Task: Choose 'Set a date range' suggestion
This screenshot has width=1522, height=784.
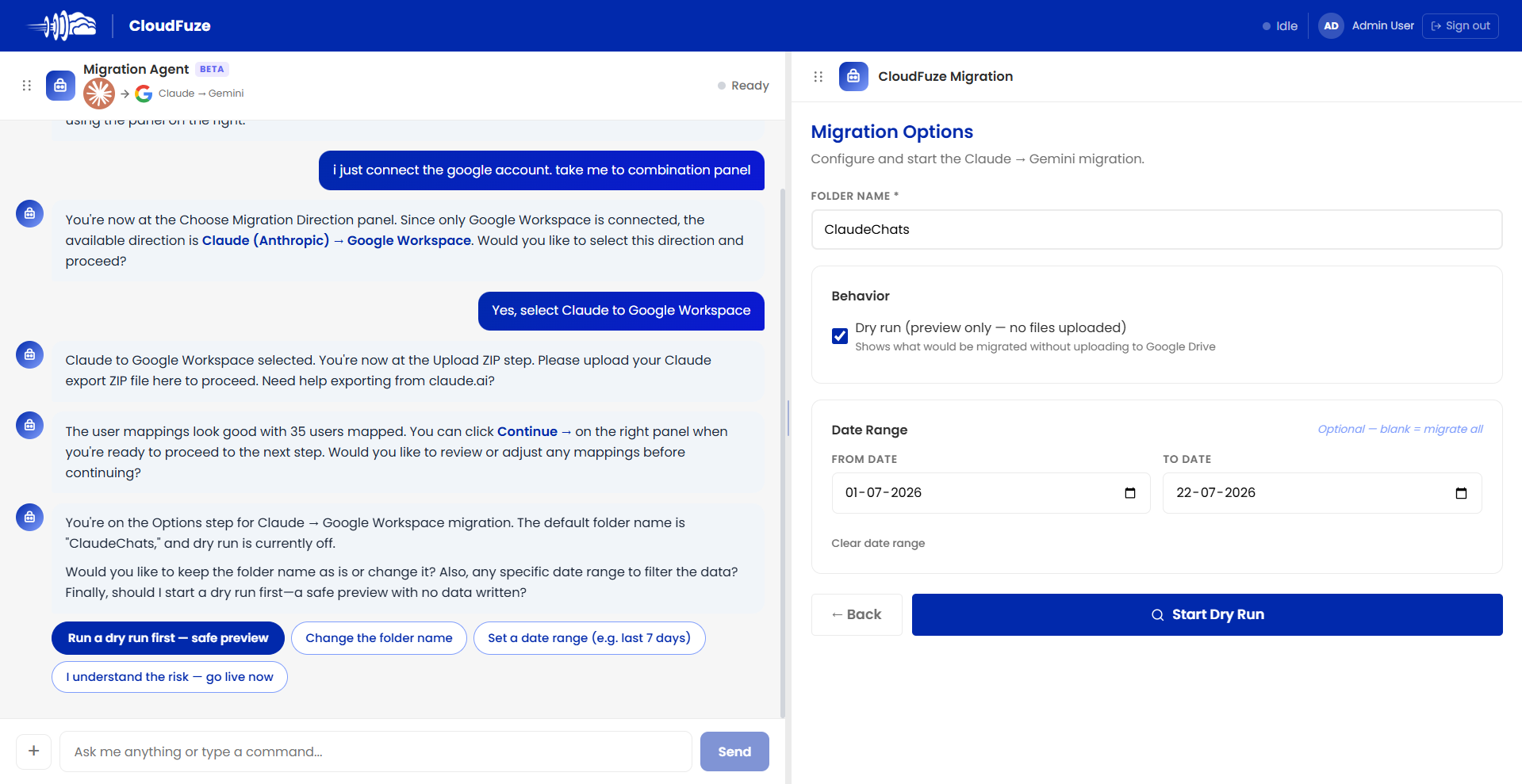Action: tap(589, 638)
